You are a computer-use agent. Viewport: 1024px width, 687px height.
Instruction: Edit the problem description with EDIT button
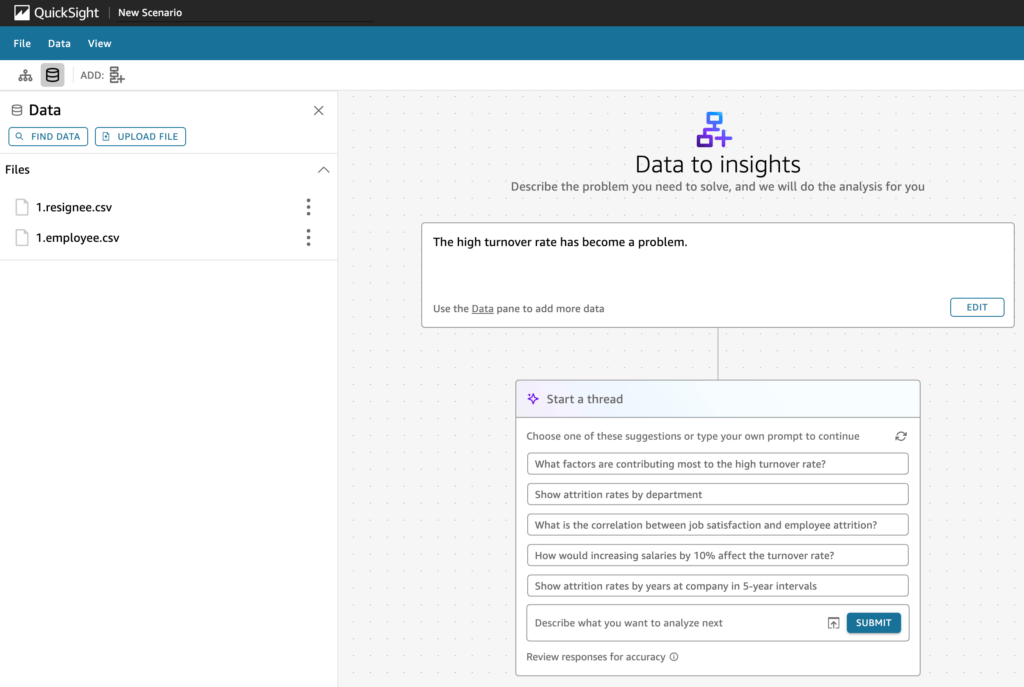(x=977, y=307)
